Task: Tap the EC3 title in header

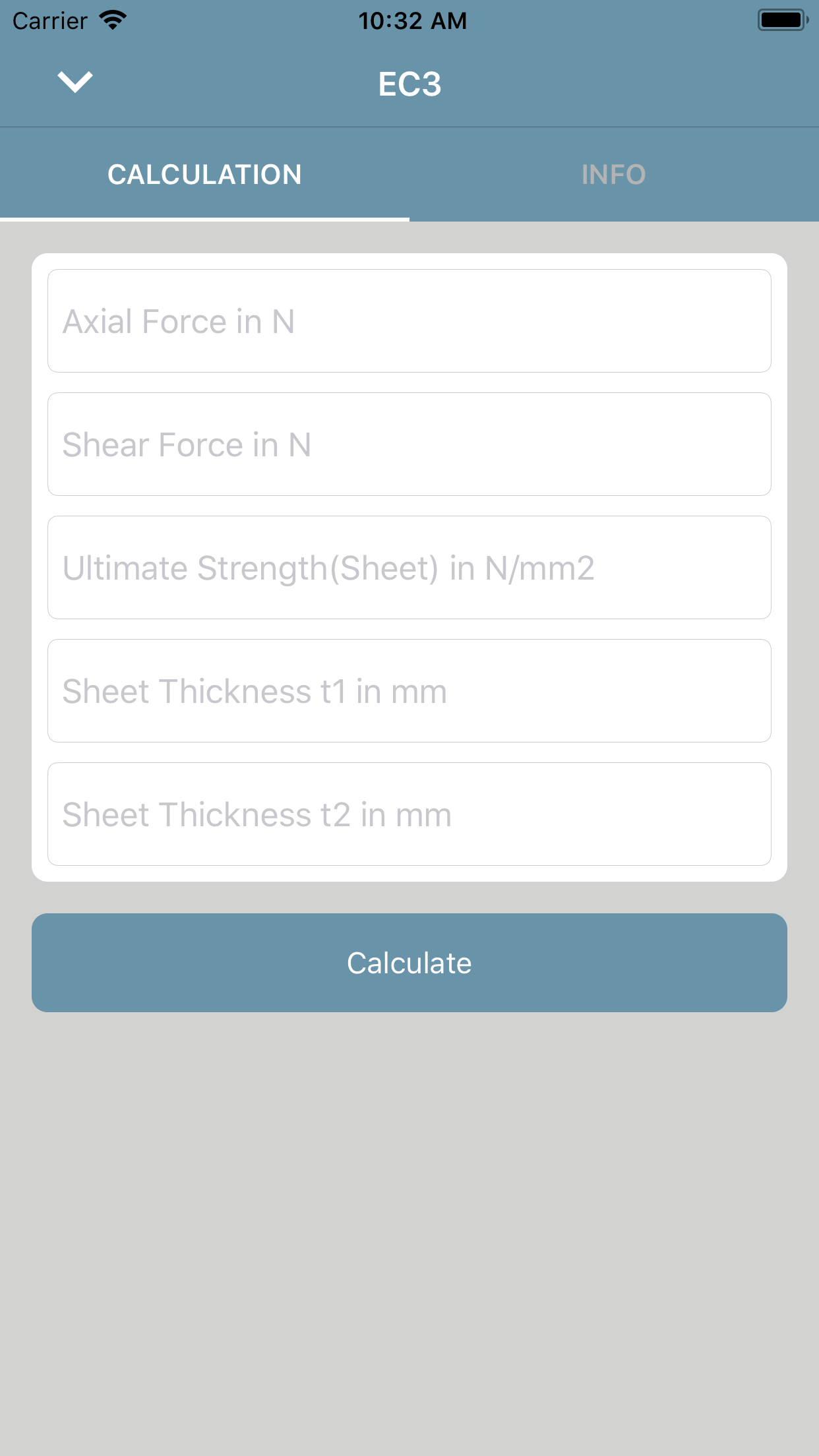Action: point(409,84)
